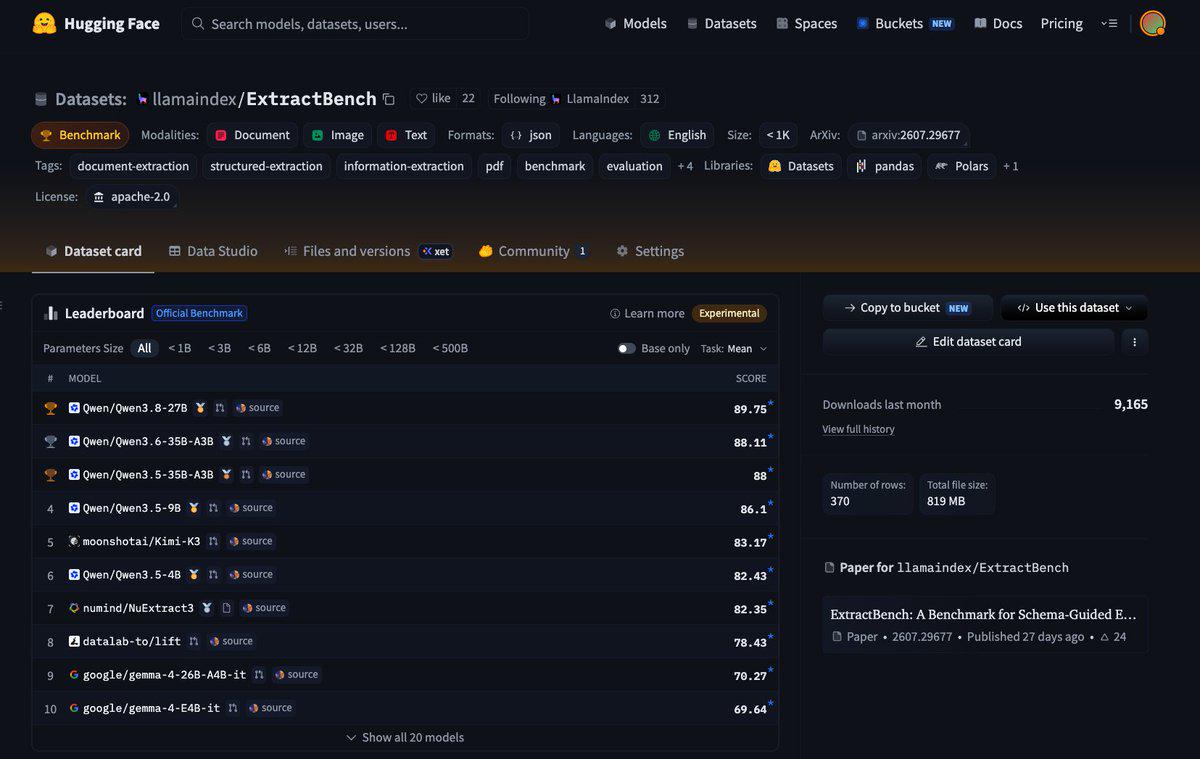Open Buckets in navigation
The height and width of the screenshot is (759, 1200).
(905, 23)
